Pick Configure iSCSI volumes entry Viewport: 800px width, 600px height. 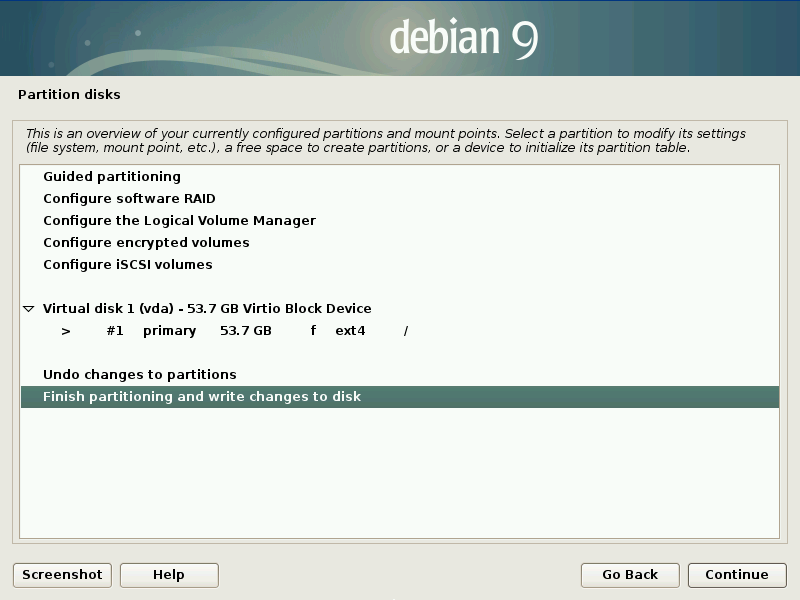click(x=127, y=265)
